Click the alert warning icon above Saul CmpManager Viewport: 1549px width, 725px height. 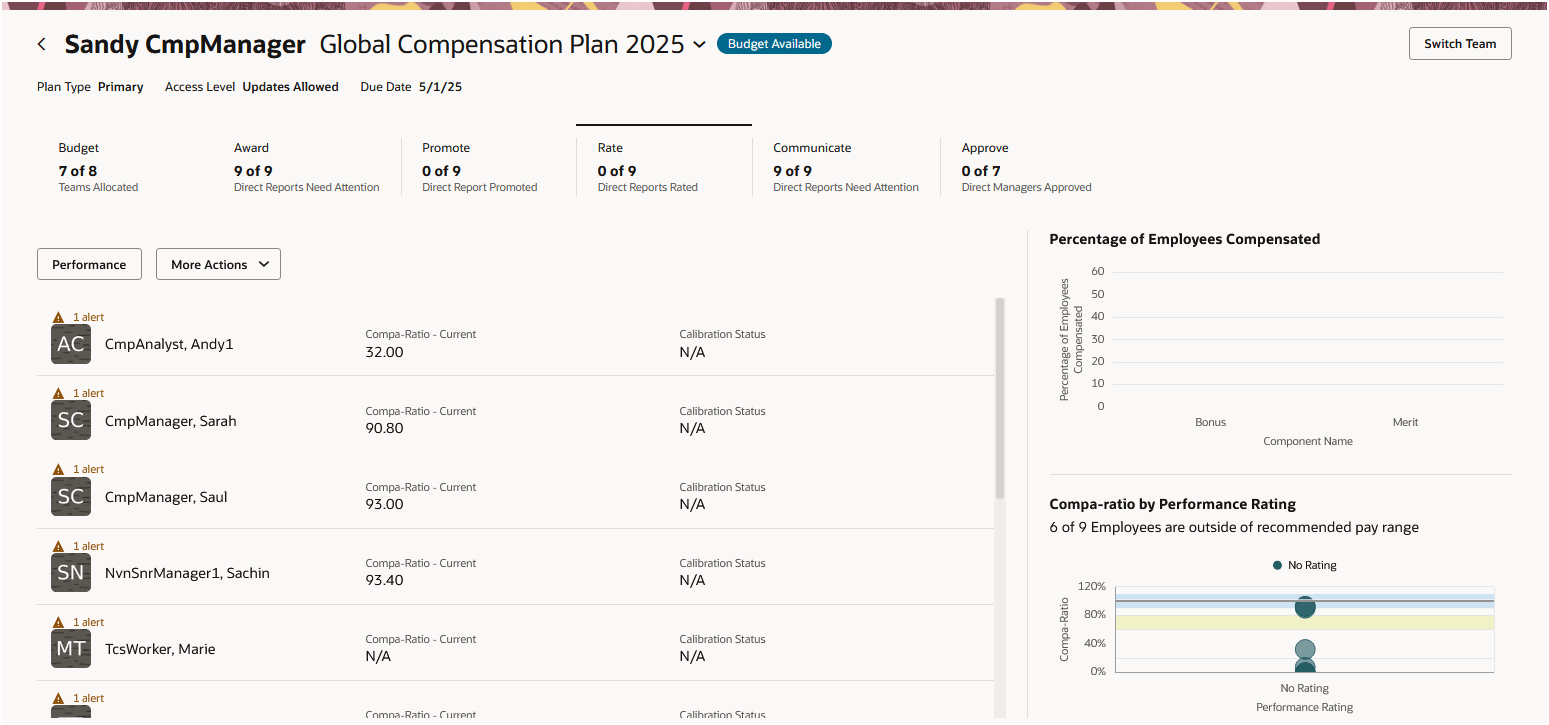pos(58,469)
